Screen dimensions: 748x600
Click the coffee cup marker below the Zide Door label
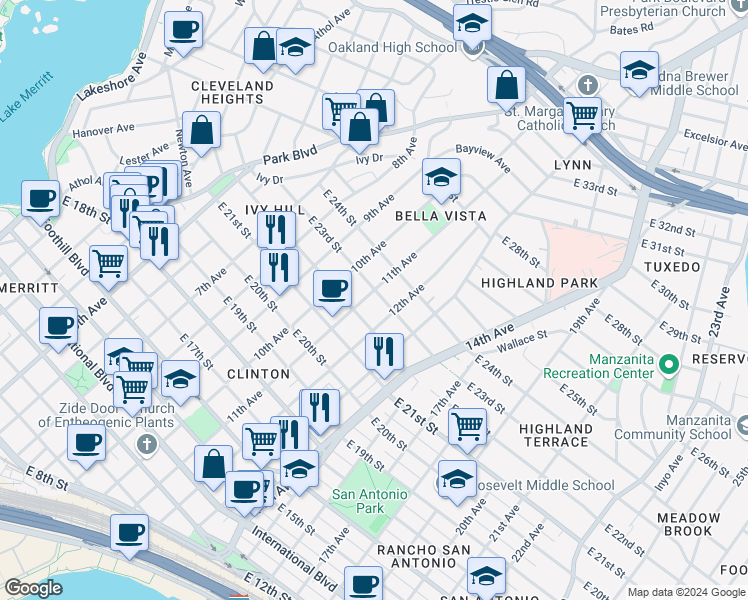pos(86,445)
